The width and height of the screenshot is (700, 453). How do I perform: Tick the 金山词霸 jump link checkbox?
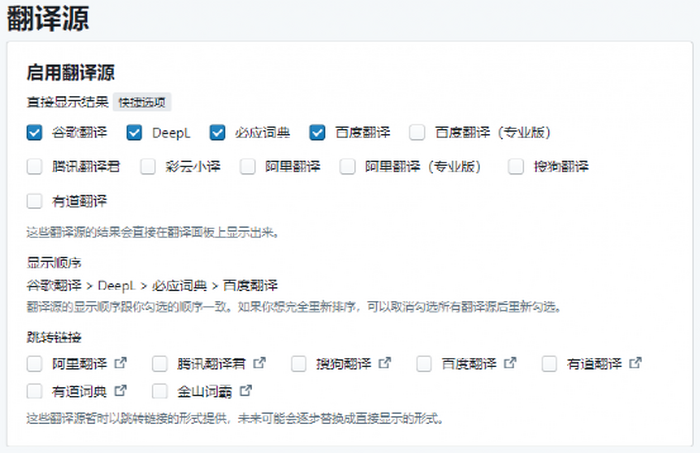tap(160, 390)
